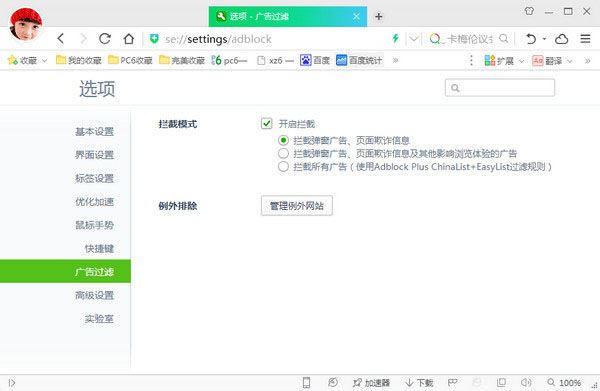Open the home page via house icon
Viewport: 600px width, 391px height.
[129, 39]
